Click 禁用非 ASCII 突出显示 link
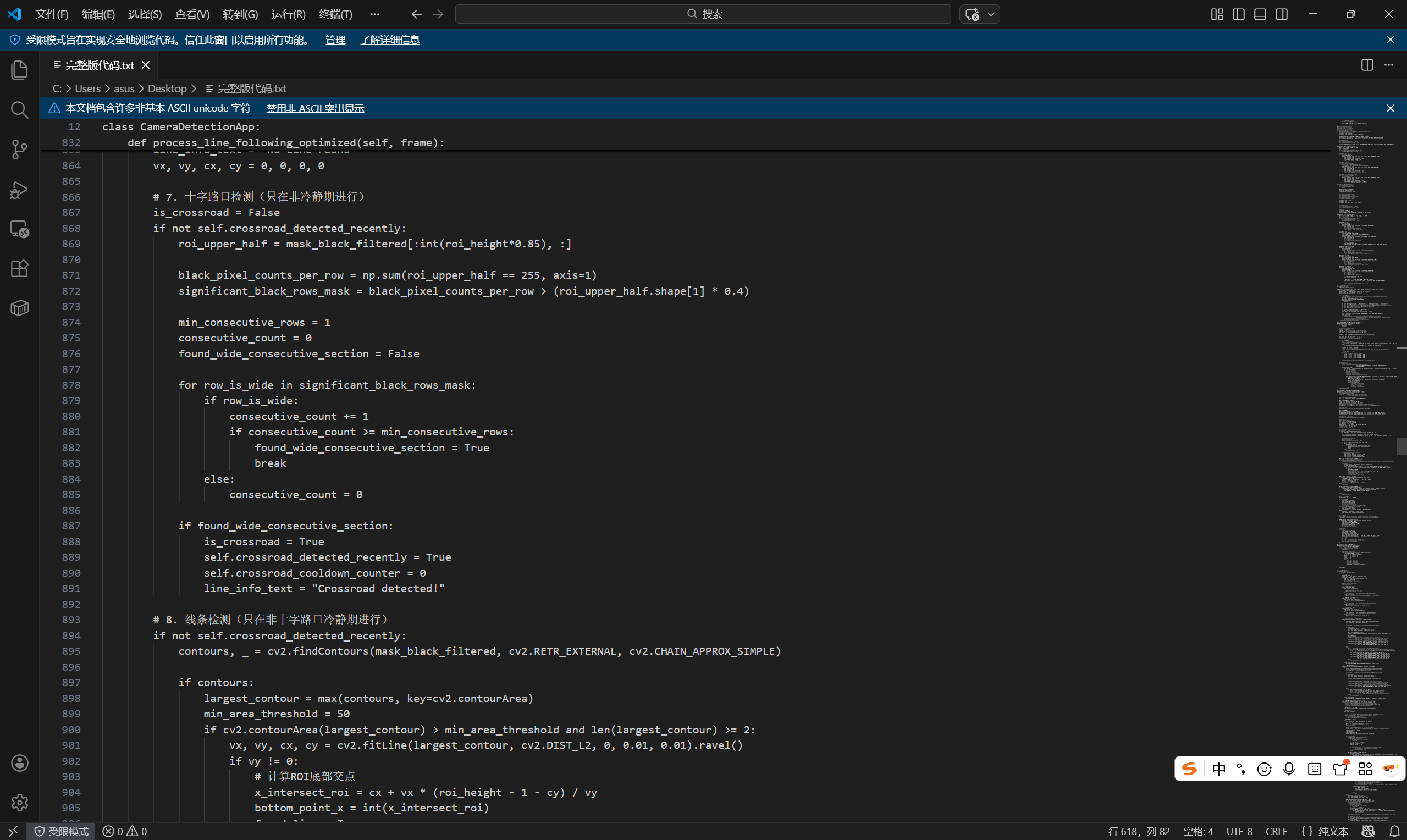Screen dimensions: 1407x840 tap(315, 108)
